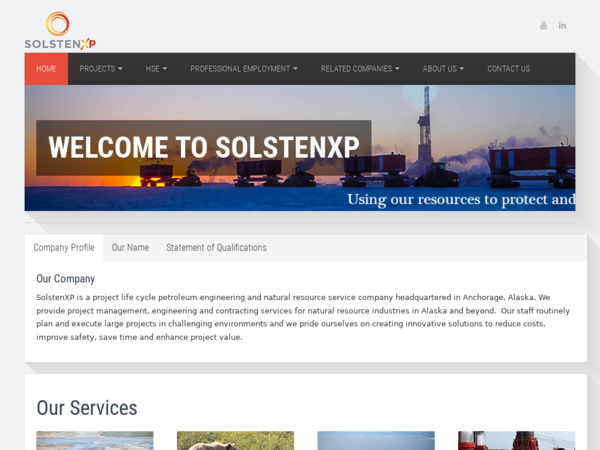Open the third service thumbnail with blue water
This screenshot has height=450, width=600.
pyautogui.click(x=376, y=441)
